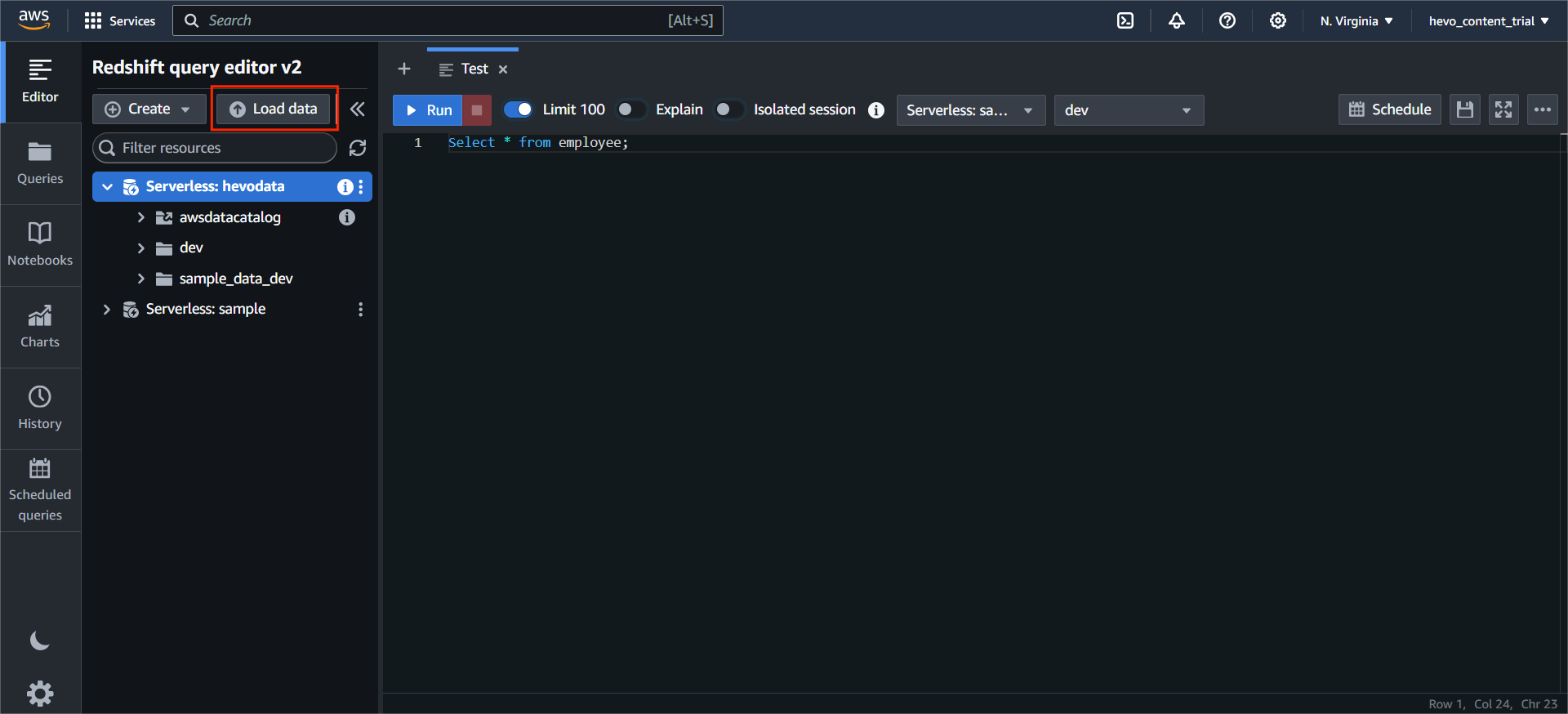Toggle dark mode moon icon

(40, 641)
